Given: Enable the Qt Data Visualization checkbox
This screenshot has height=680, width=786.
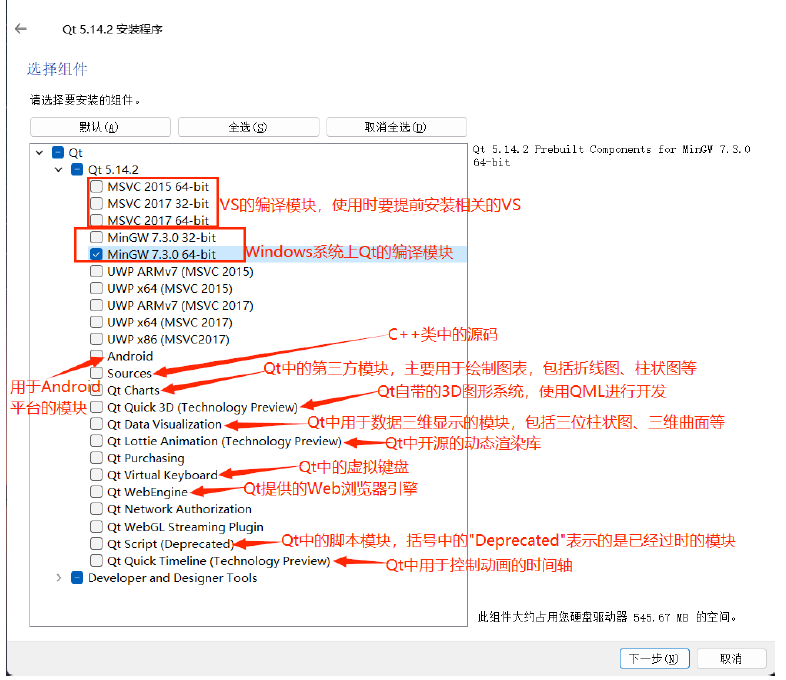Looking at the screenshot, I should 96,424.
